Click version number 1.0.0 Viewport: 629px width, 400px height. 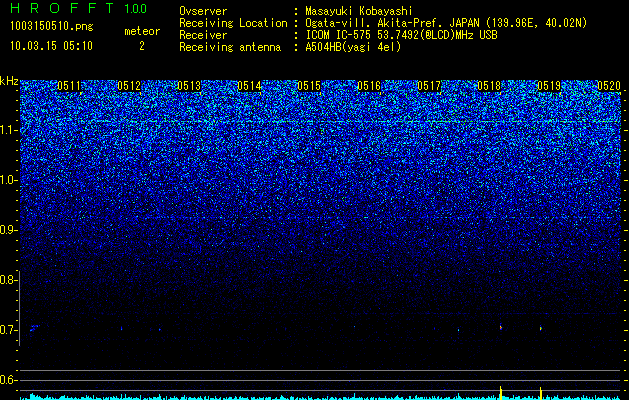point(136,8)
